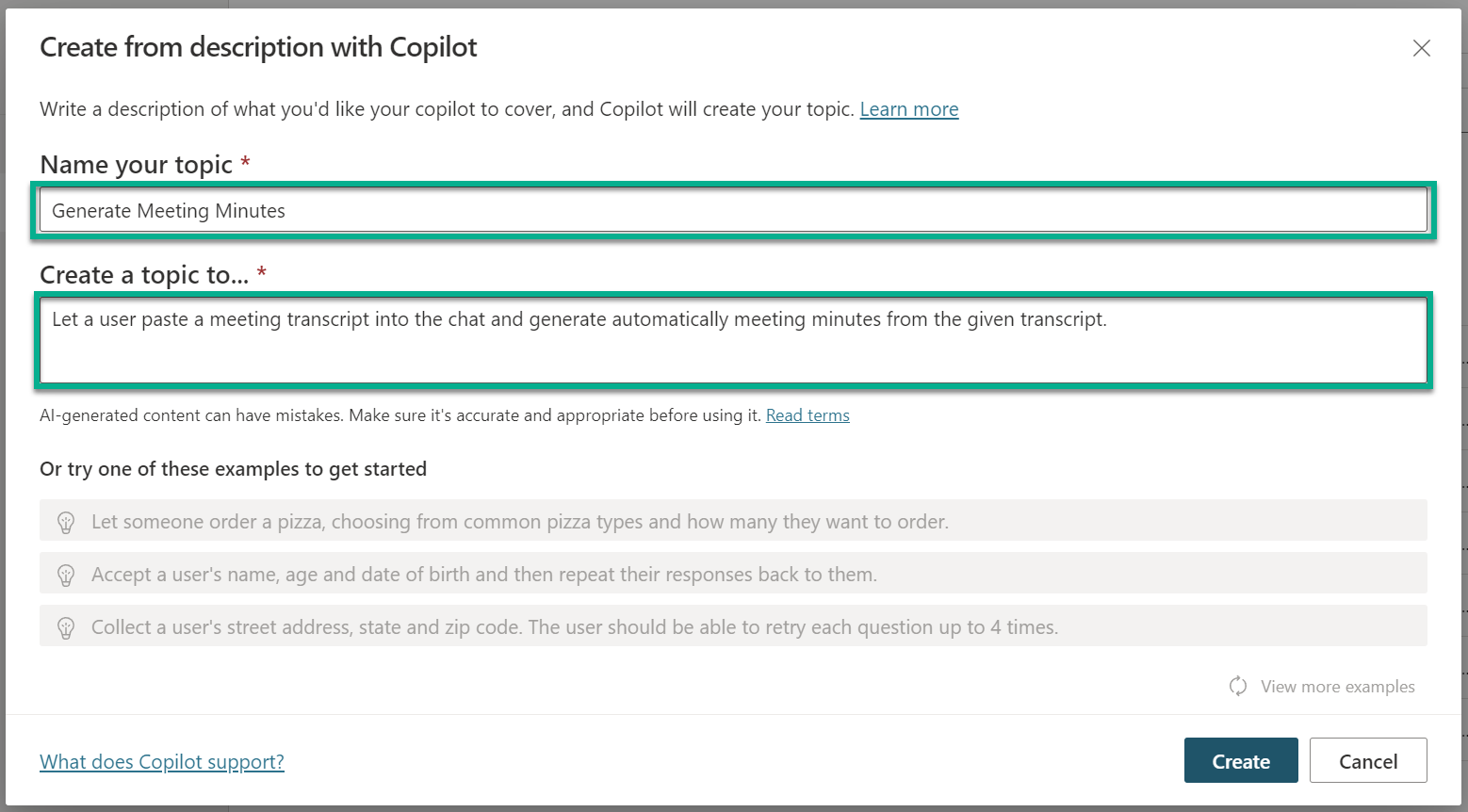Select the Generate Meeting Minutes text
Viewport: 1468px width, 812px height.
pos(169,210)
